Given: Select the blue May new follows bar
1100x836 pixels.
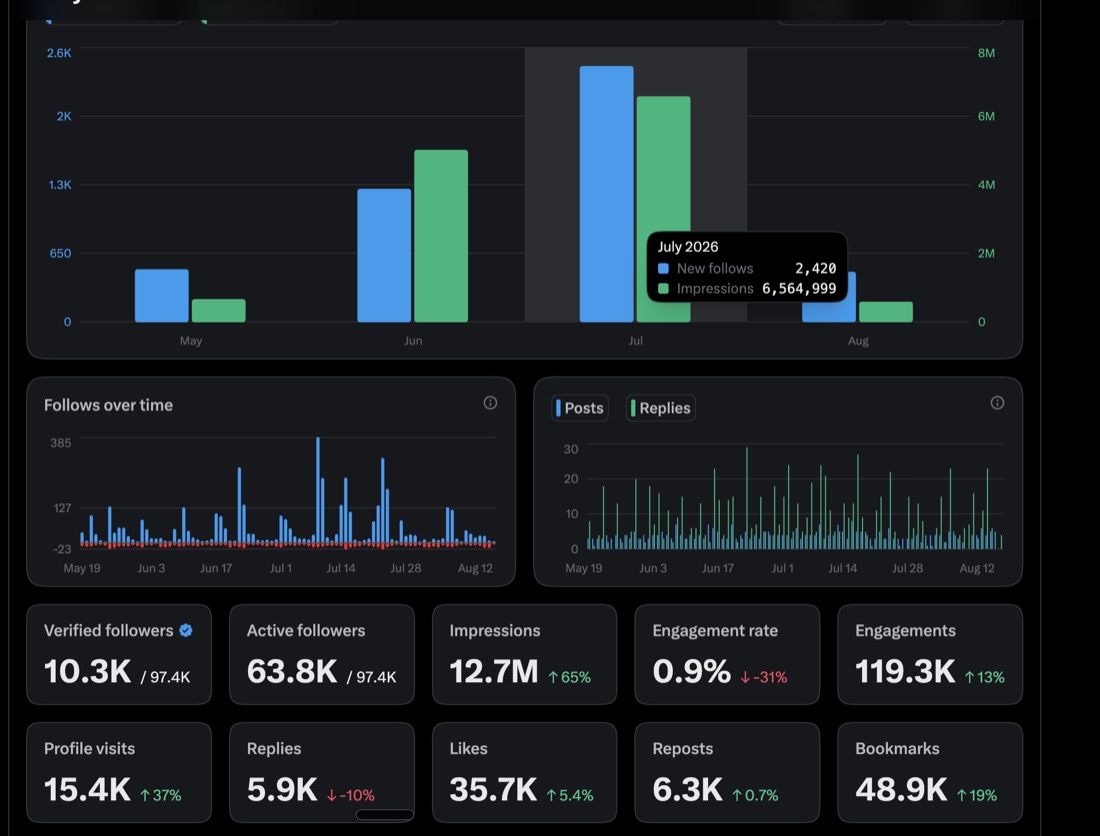Looking at the screenshot, I should pos(161,295).
